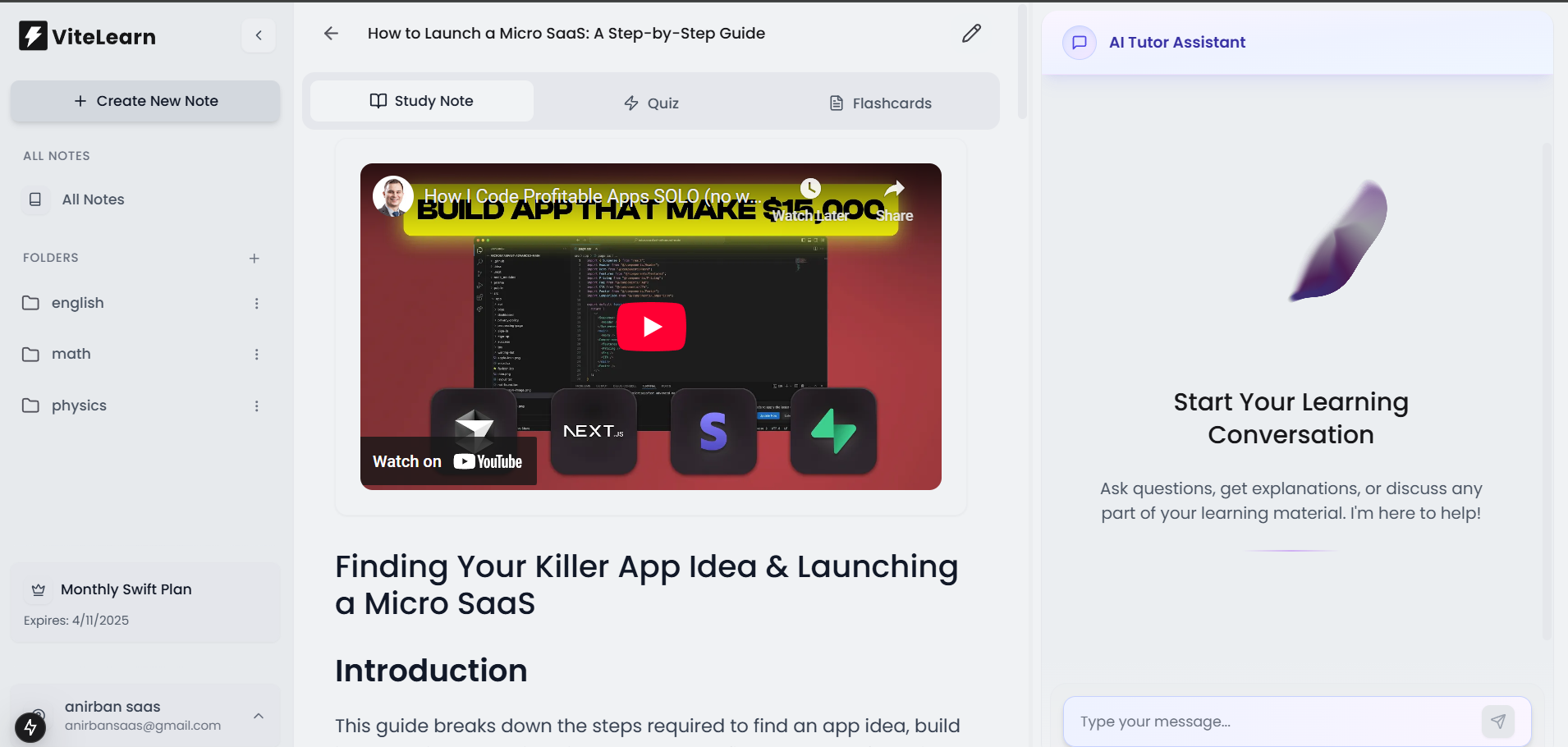Expand the anirban saas account menu
This screenshot has height=747, width=1568.
[259, 716]
